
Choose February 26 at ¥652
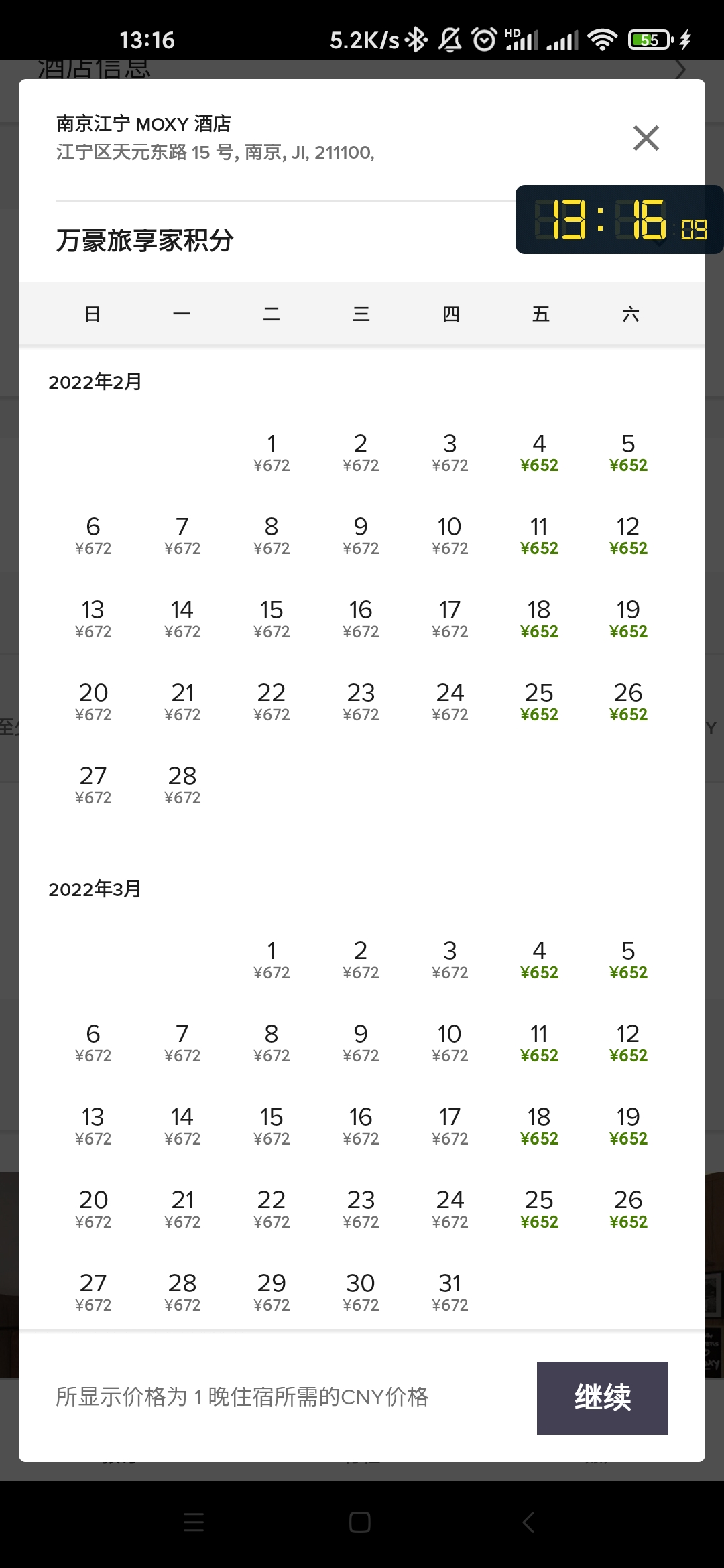click(x=628, y=702)
